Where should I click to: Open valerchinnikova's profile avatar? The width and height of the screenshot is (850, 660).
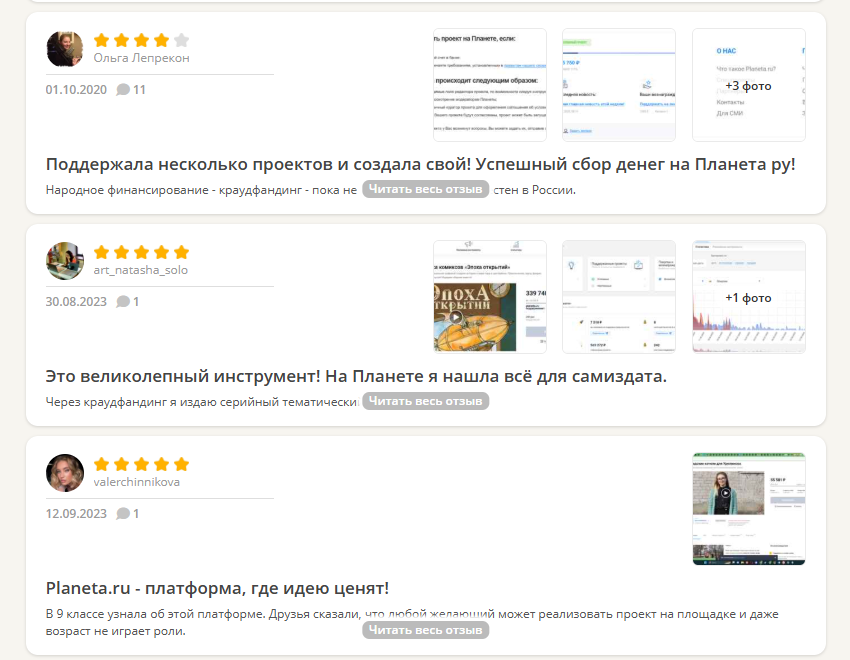coord(65,473)
